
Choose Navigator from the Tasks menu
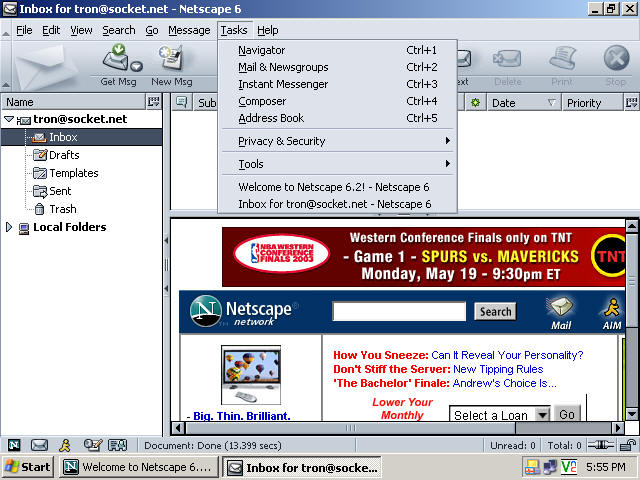[337, 50]
